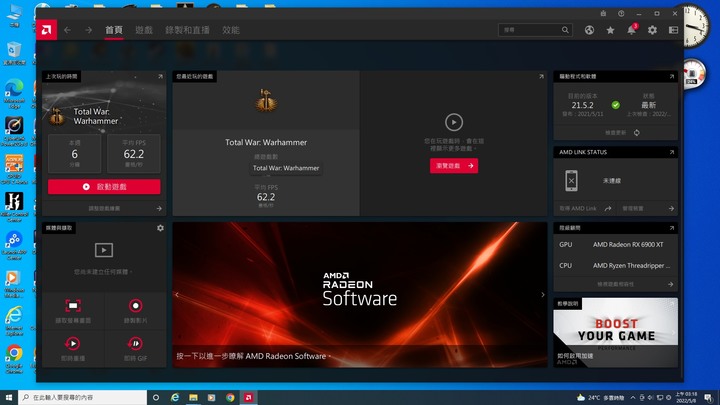Click the red 瀏覽遊戲 browse button
The width and height of the screenshot is (720, 405).
454,166
